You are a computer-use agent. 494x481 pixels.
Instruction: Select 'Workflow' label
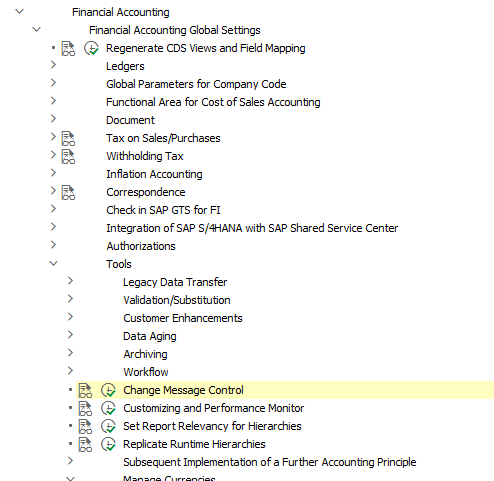click(146, 372)
